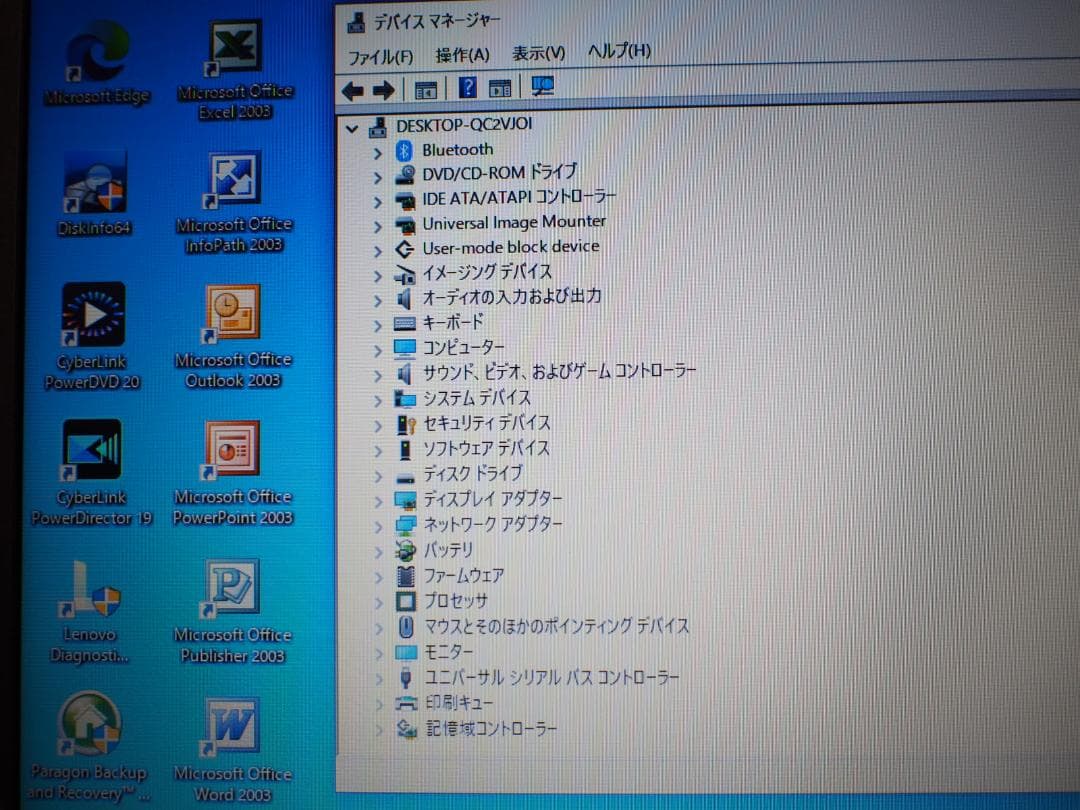
Task: Expand the キーボード category
Action: point(377,325)
